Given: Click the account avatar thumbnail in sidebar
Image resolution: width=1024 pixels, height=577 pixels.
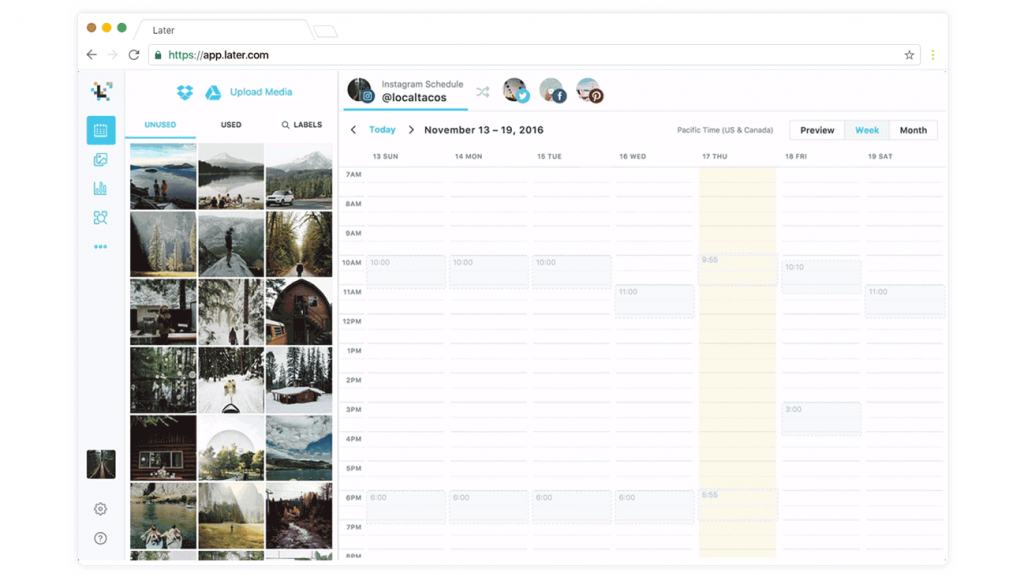Looking at the screenshot, I should pyautogui.click(x=101, y=464).
